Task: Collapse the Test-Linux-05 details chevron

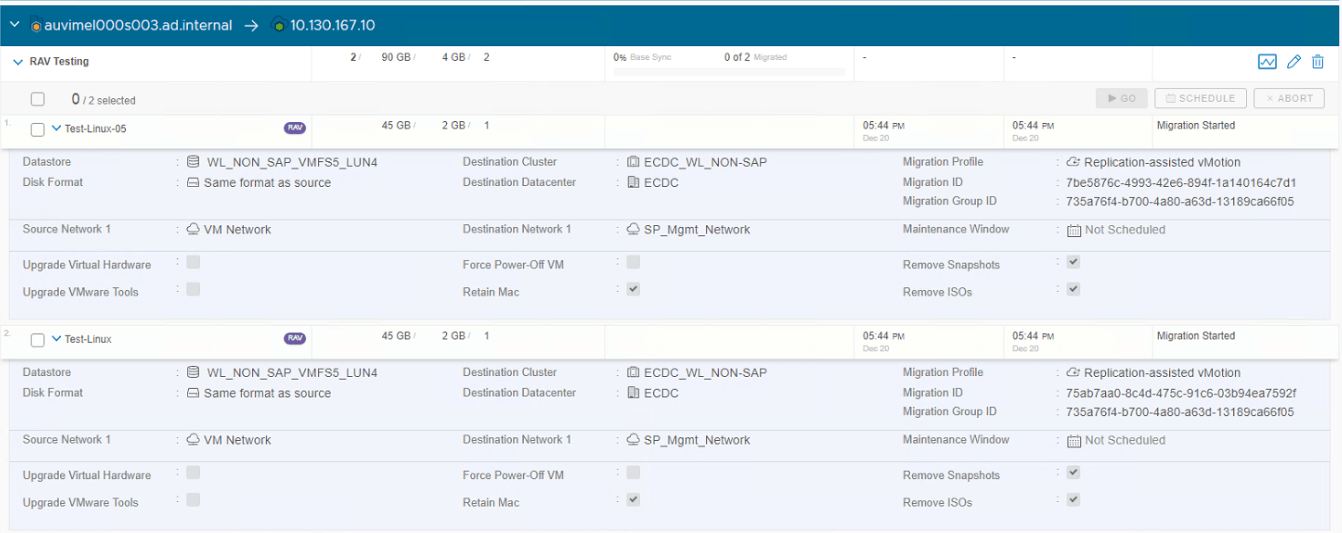Action: [x=56, y=128]
